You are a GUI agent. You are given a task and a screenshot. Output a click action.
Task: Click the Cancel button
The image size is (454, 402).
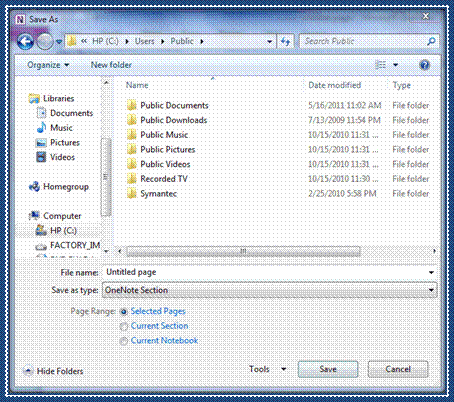coord(398,369)
